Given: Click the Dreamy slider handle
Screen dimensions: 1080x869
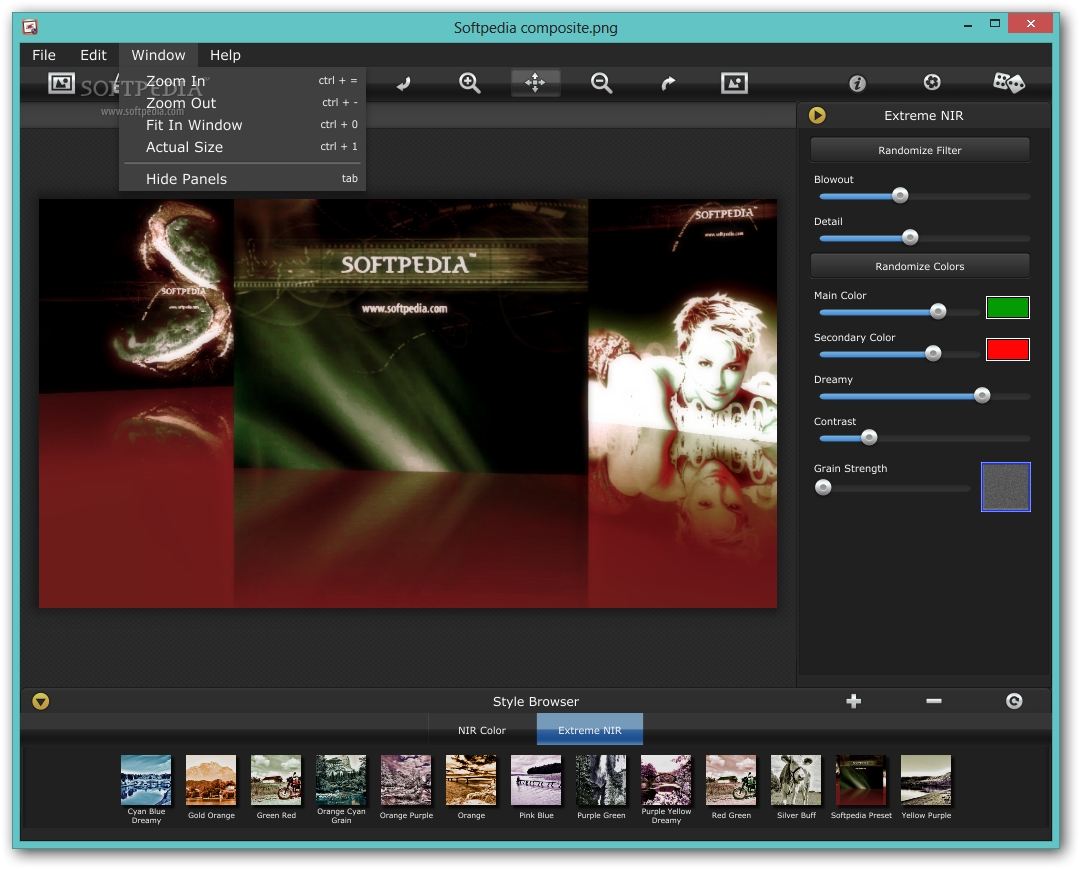Looking at the screenshot, I should (982, 395).
